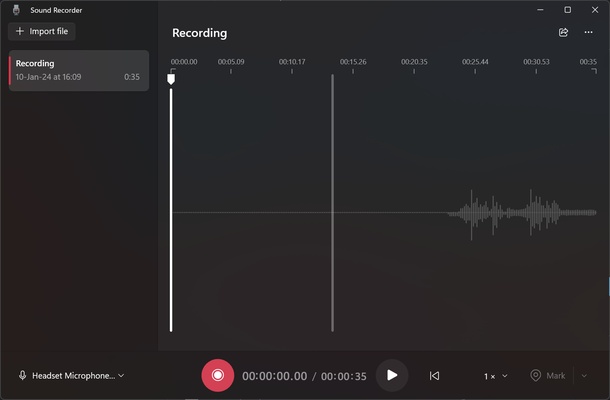Viewport: 610px width, 400px height.
Task: Skip back to the recording start
Action: coord(434,375)
